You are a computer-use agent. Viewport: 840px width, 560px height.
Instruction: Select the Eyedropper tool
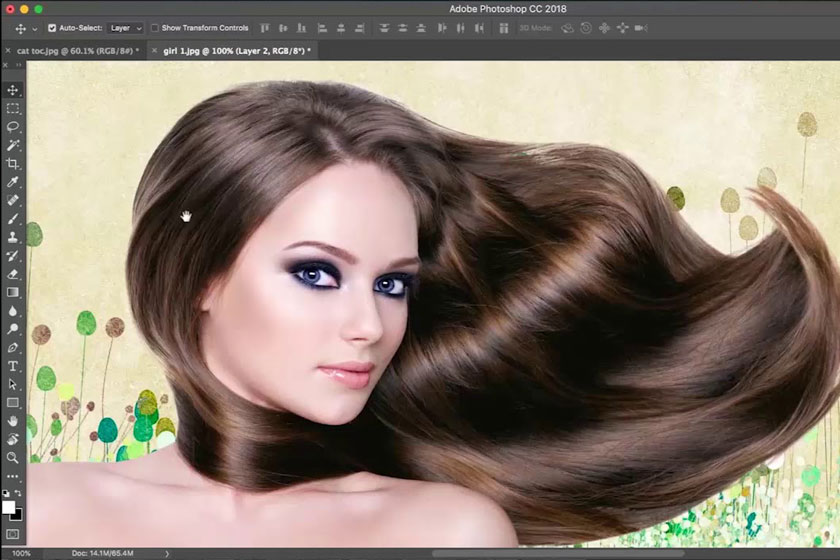click(13, 182)
